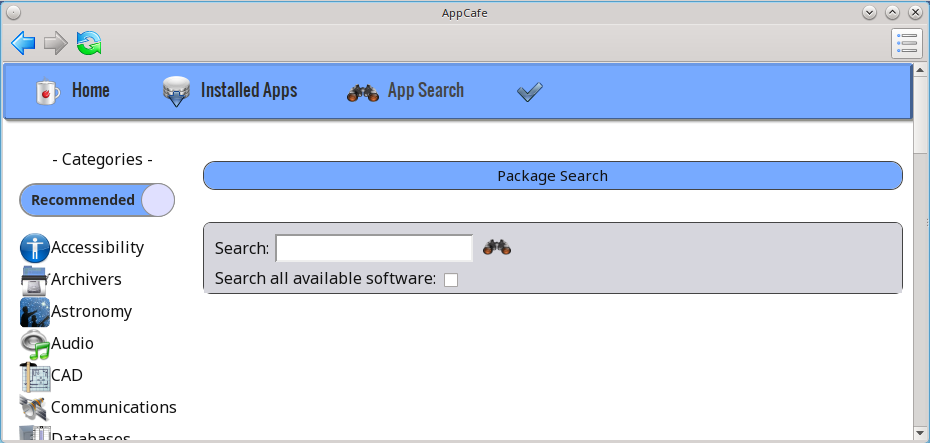The image size is (930, 443).
Task: Click the Accessibility category icon
Action: click(35, 248)
